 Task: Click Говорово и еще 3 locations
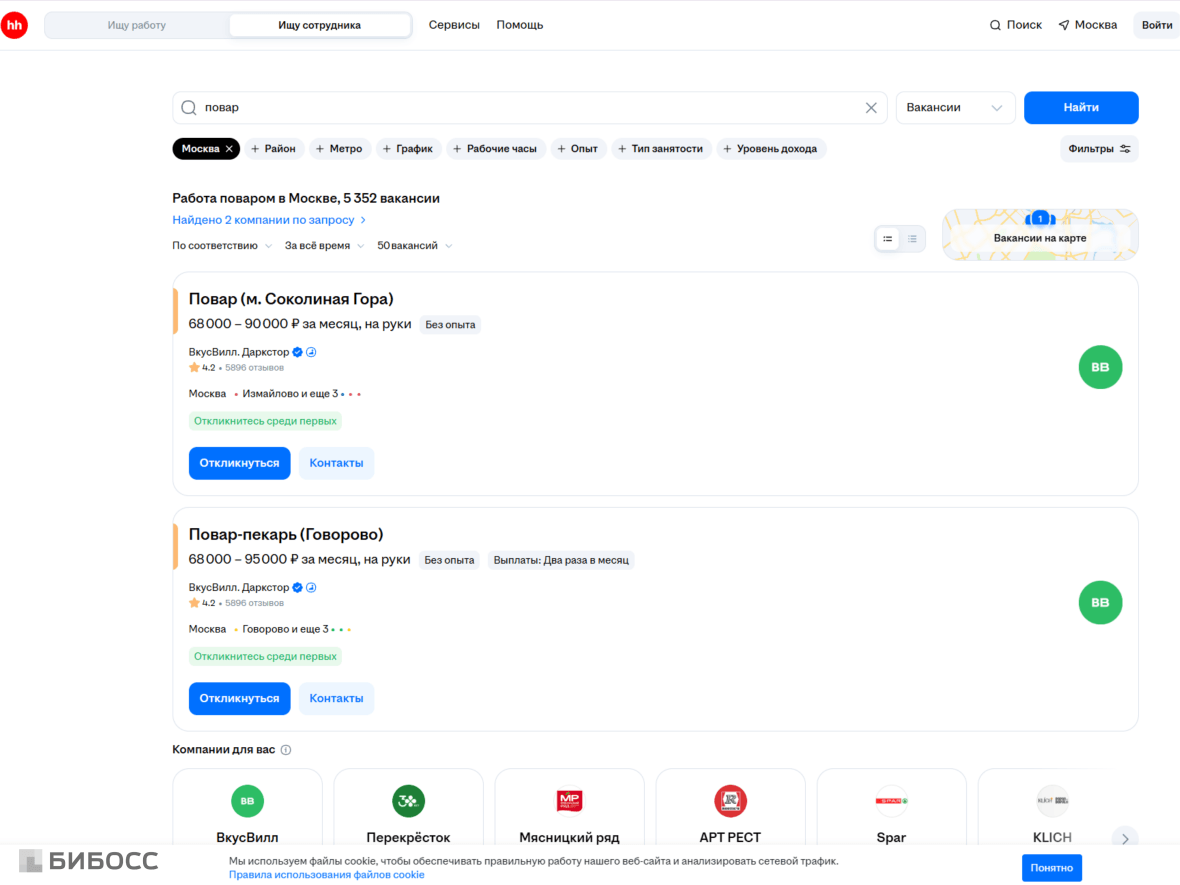(x=285, y=629)
